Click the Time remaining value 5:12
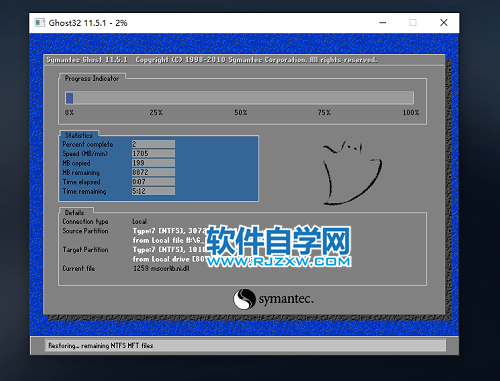Viewport: 500px width, 381px height. (x=153, y=191)
